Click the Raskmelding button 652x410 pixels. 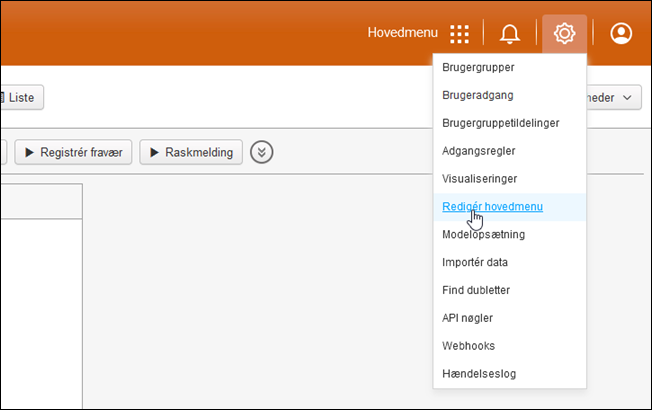click(x=191, y=152)
